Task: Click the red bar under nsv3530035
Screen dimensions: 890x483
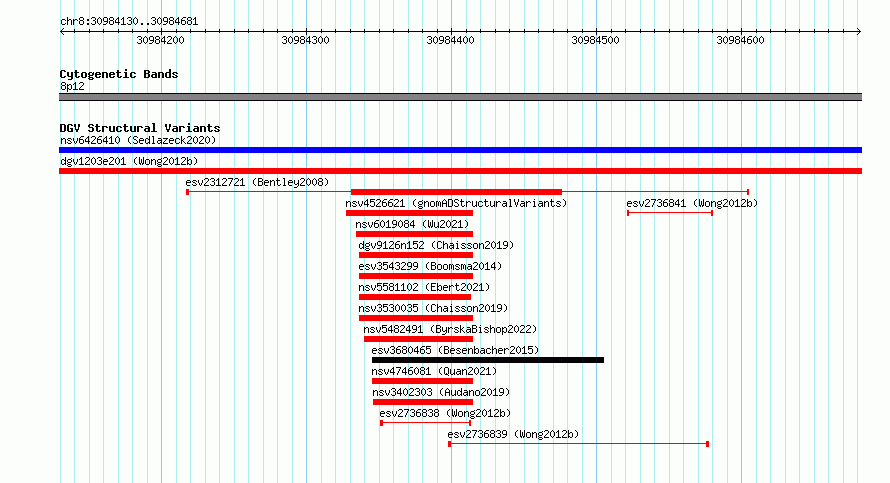Action: pyautogui.click(x=416, y=318)
